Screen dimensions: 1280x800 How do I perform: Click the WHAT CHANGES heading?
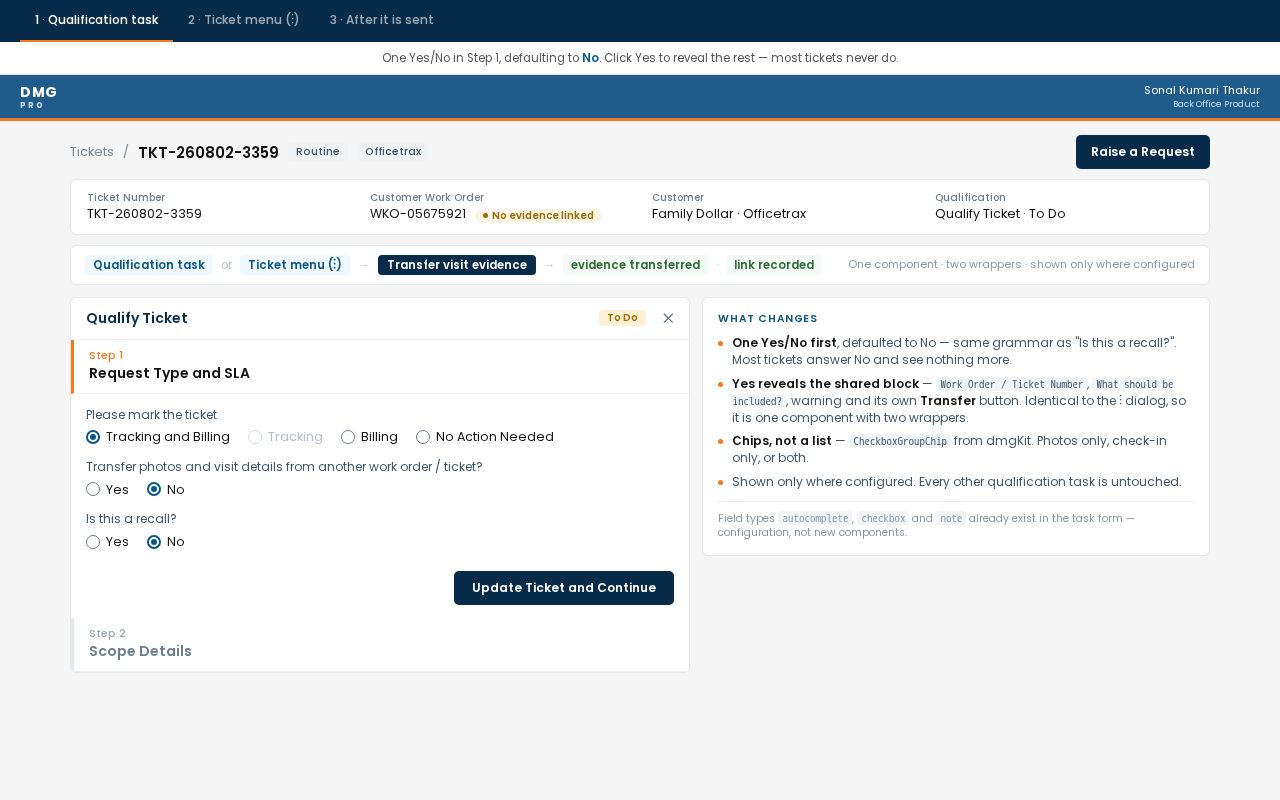tap(768, 319)
